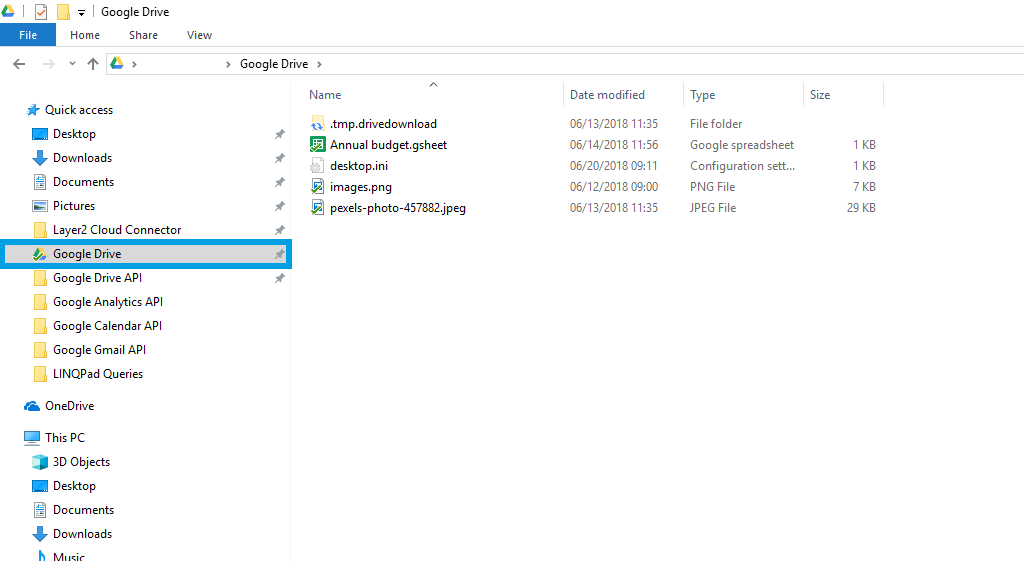Go back using the back arrow
Image resolution: width=1024 pixels, height=561 pixels.
[20, 64]
